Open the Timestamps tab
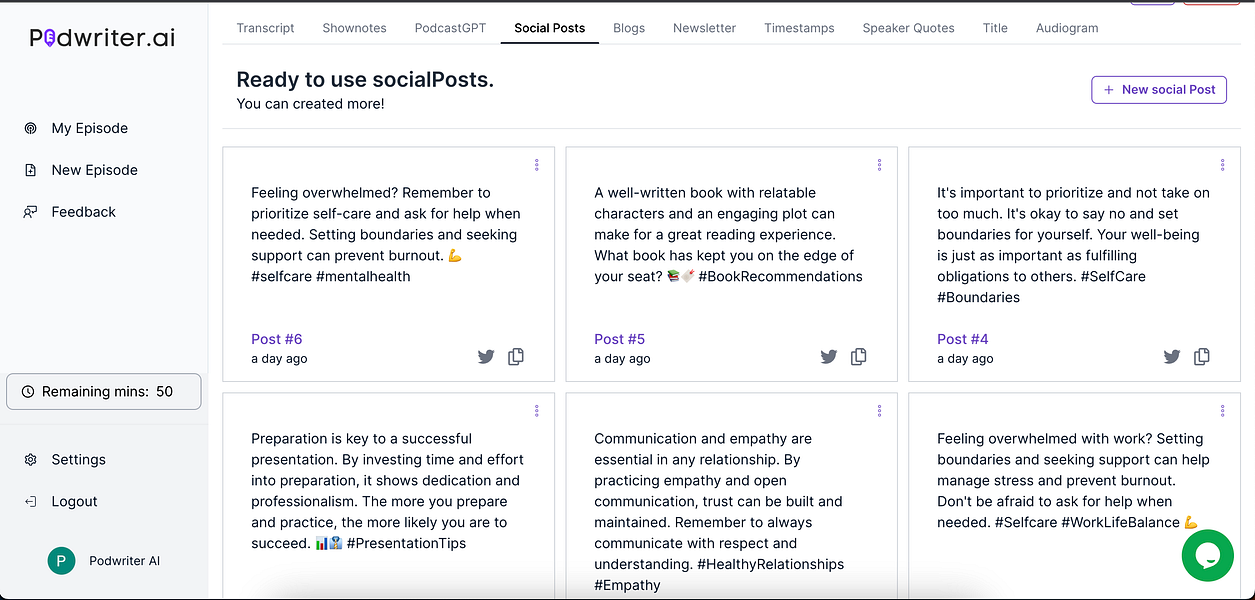1255x600 pixels. tap(799, 28)
